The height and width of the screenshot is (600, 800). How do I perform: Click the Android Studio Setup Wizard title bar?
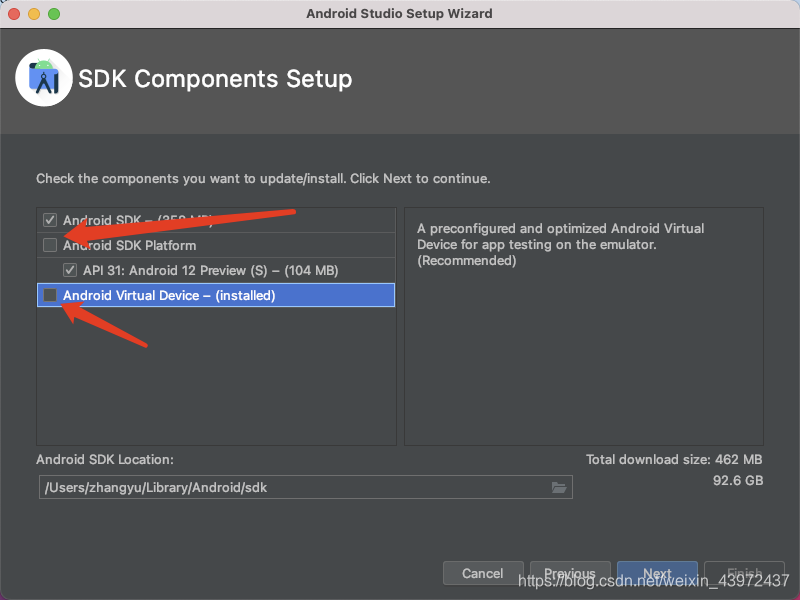[x=400, y=14]
